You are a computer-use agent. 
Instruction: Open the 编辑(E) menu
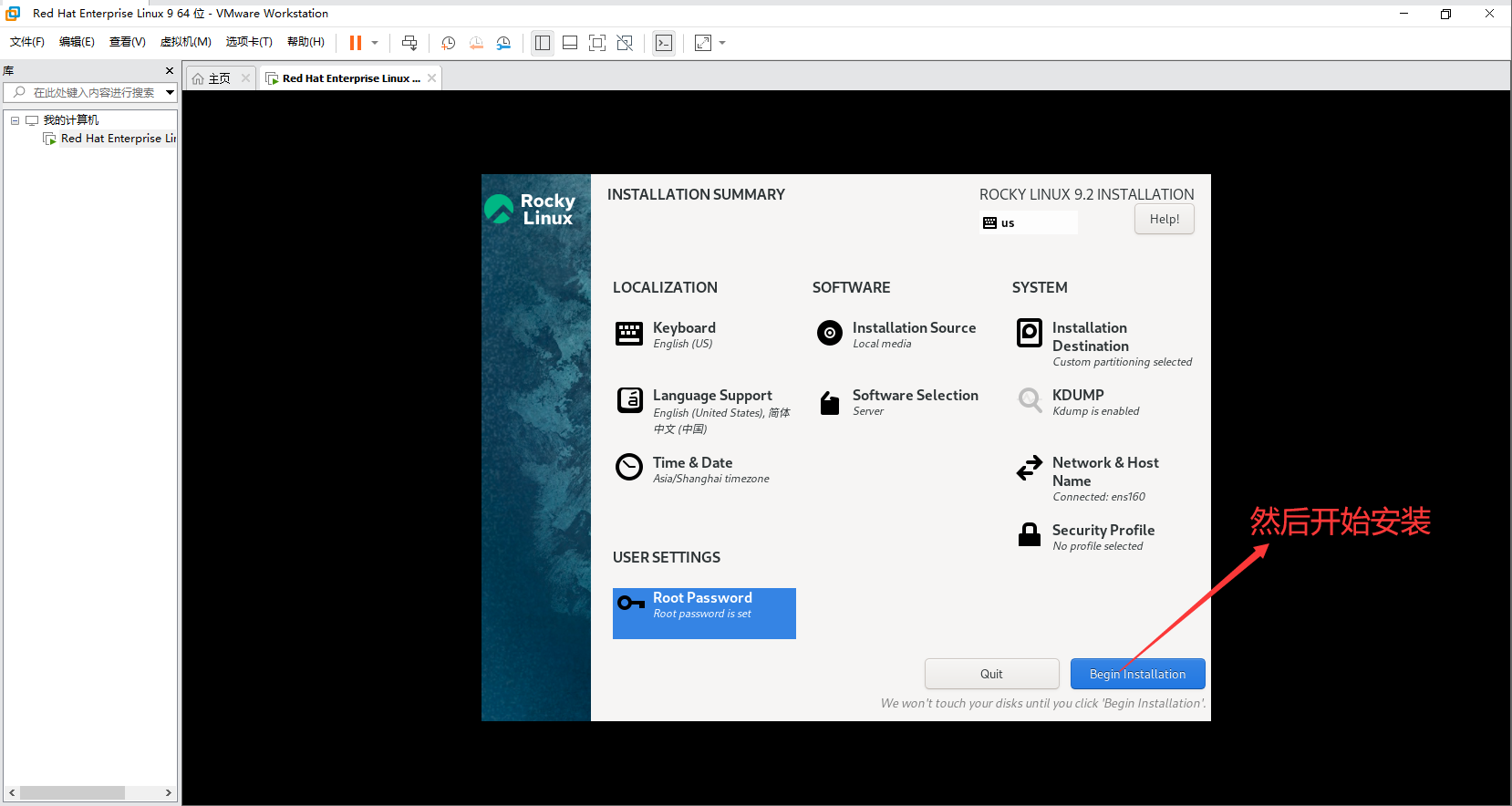[77, 42]
